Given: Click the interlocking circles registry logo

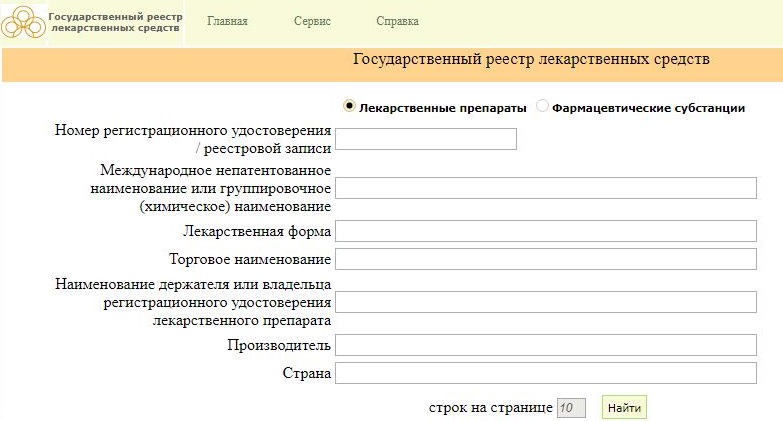Looking at the screenshot, I should (x=23, y=22).
